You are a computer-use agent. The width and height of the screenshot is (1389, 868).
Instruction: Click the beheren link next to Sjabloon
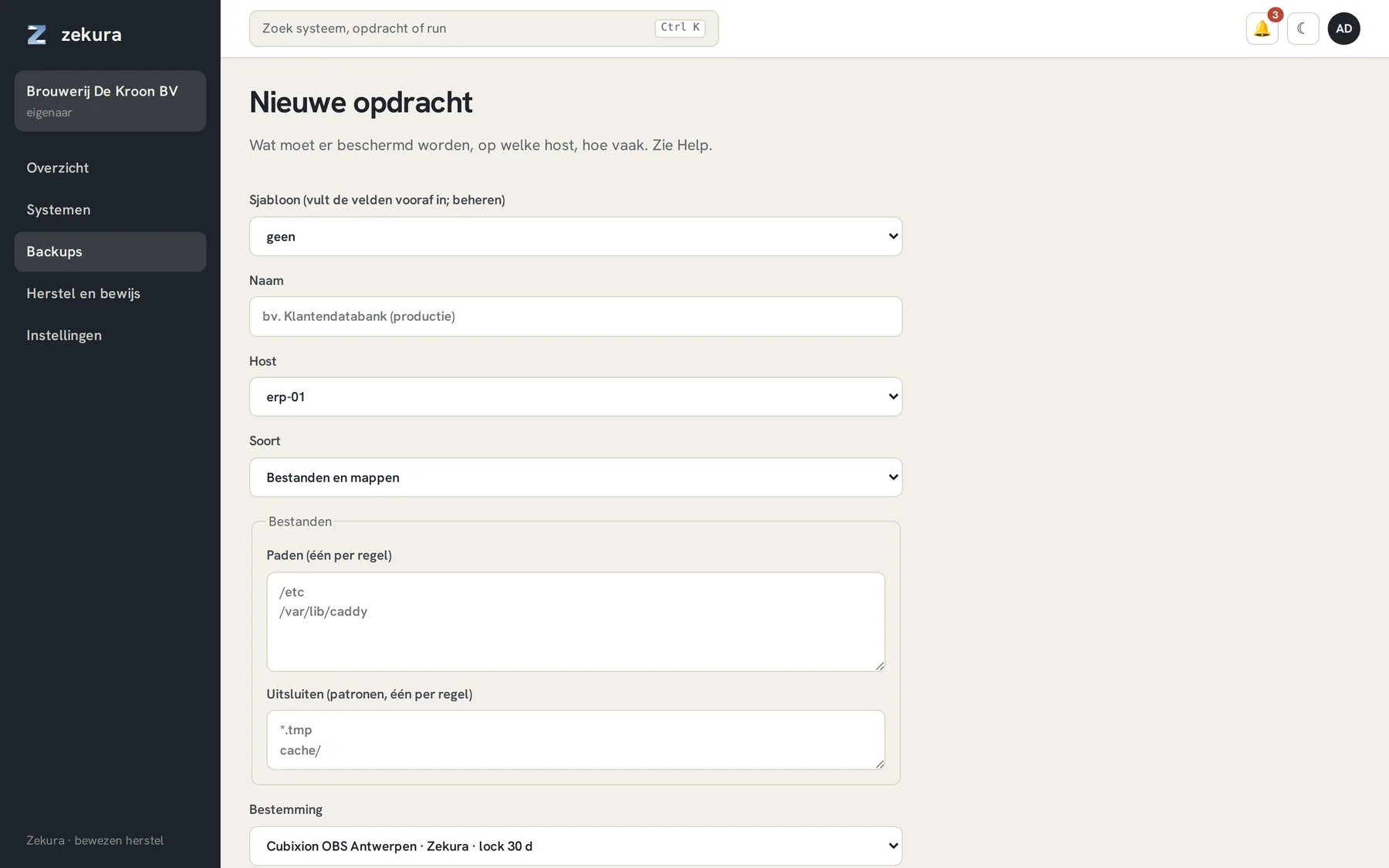(476, 200)
